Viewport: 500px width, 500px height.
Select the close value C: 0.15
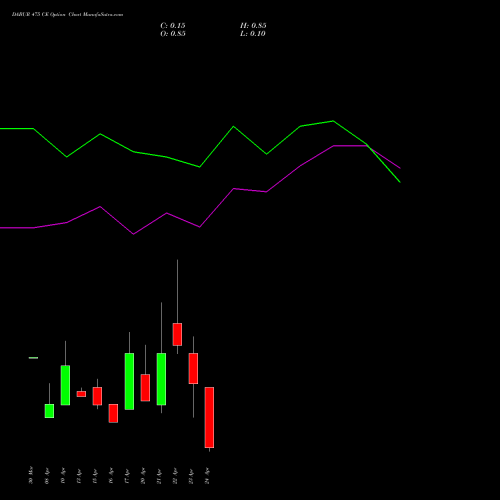pos(173,26)
